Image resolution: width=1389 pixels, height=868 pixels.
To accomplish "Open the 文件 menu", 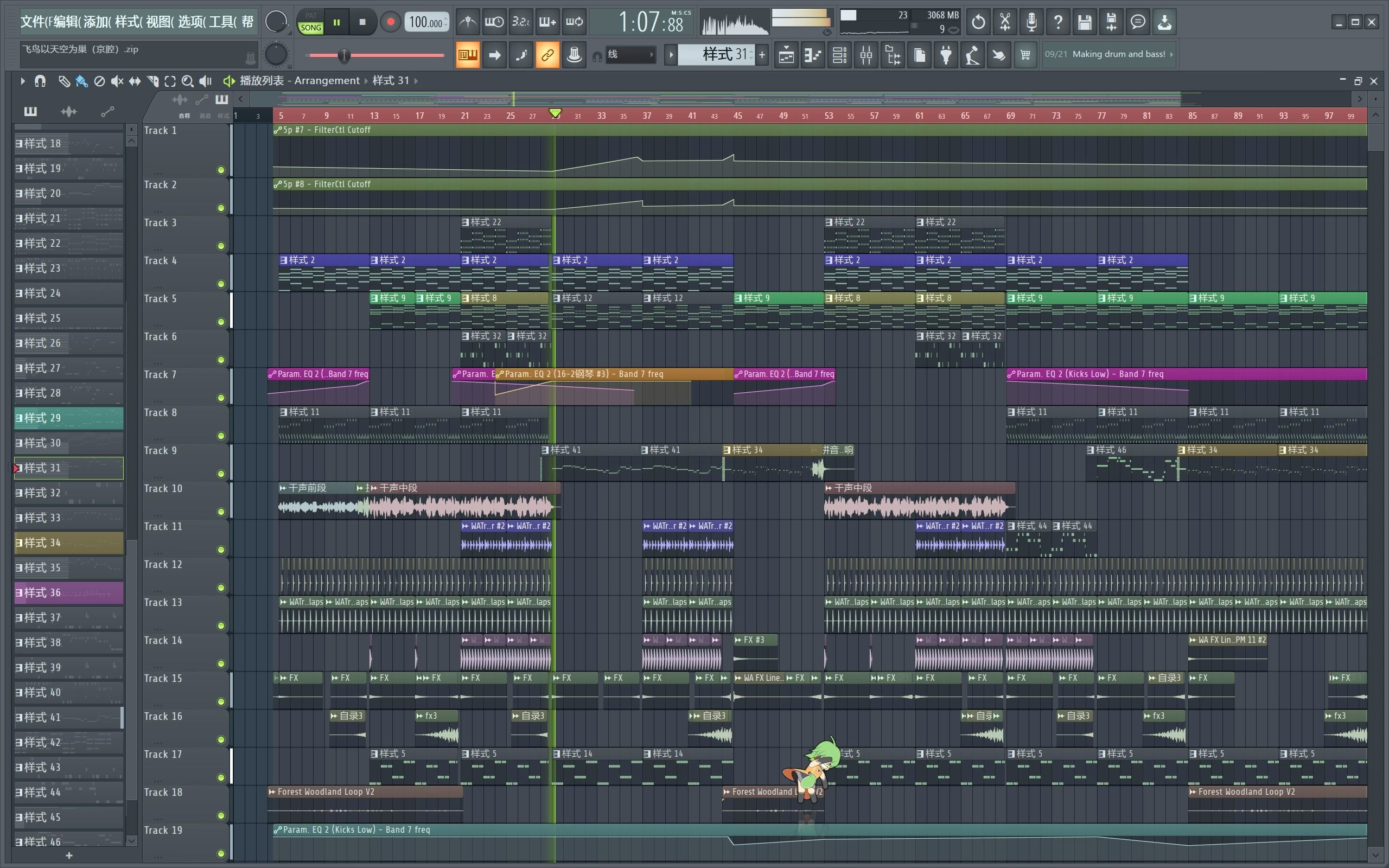I will [x=34, y=22].
